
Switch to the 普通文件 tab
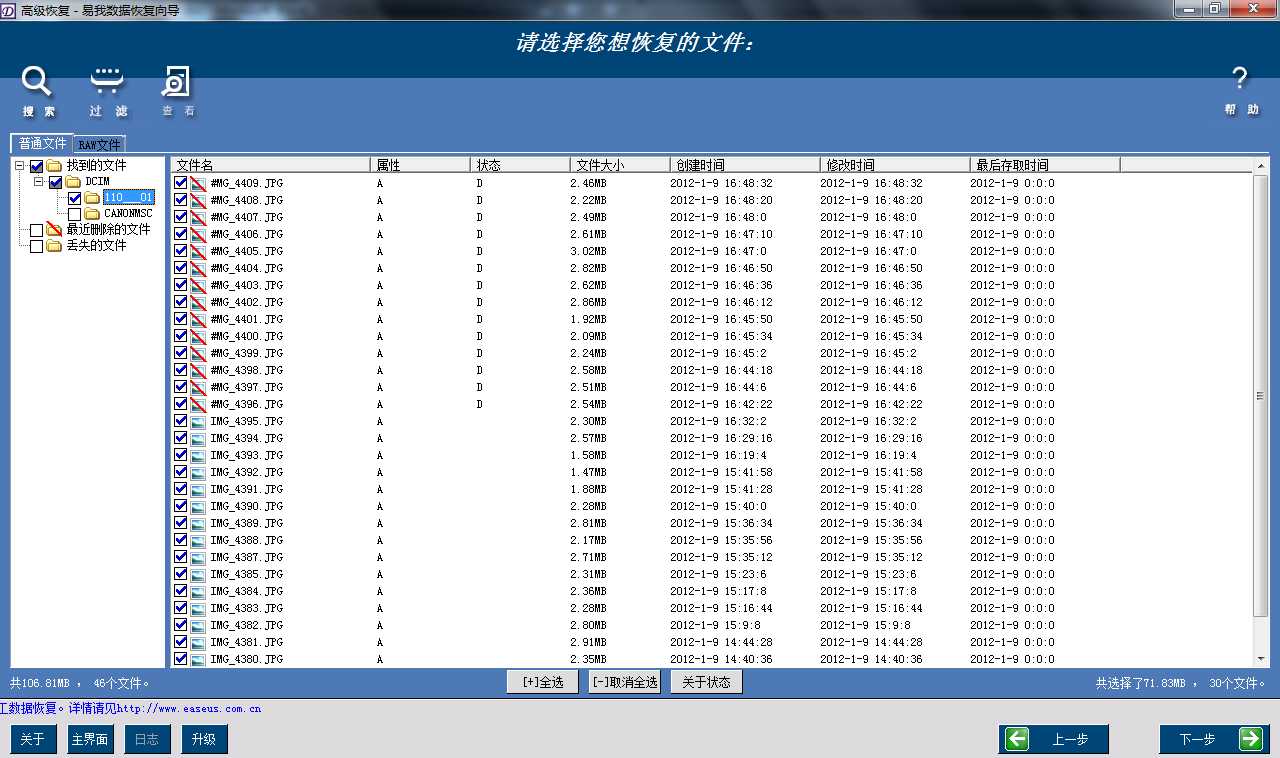point(42,144)
